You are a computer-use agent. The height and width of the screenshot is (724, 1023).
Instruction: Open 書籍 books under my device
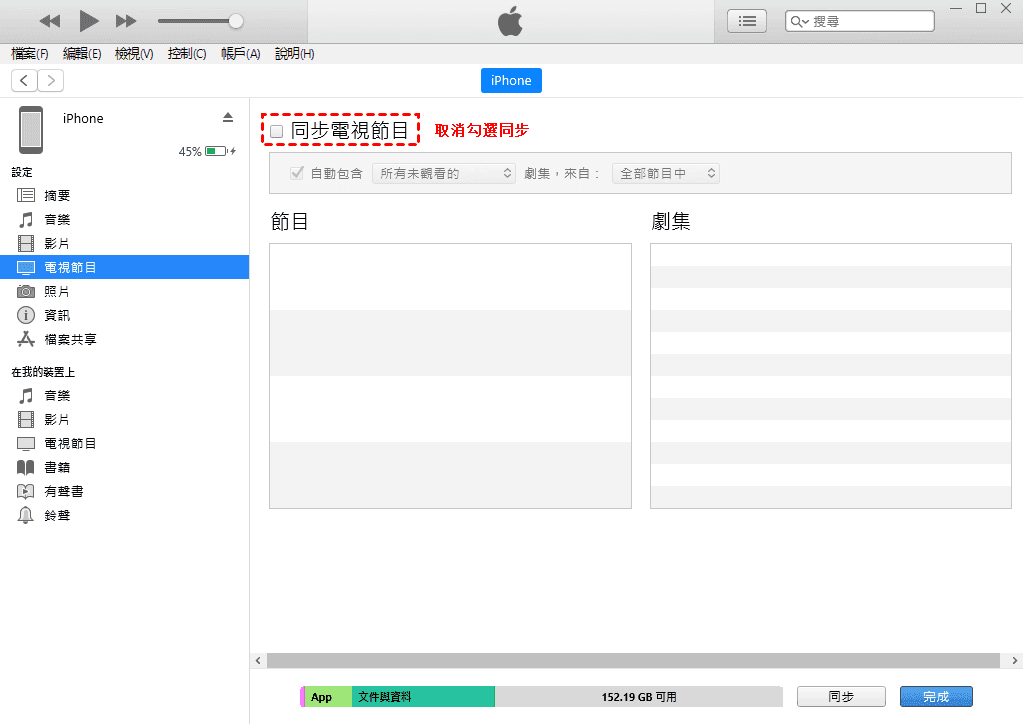(x=57, y=468)
